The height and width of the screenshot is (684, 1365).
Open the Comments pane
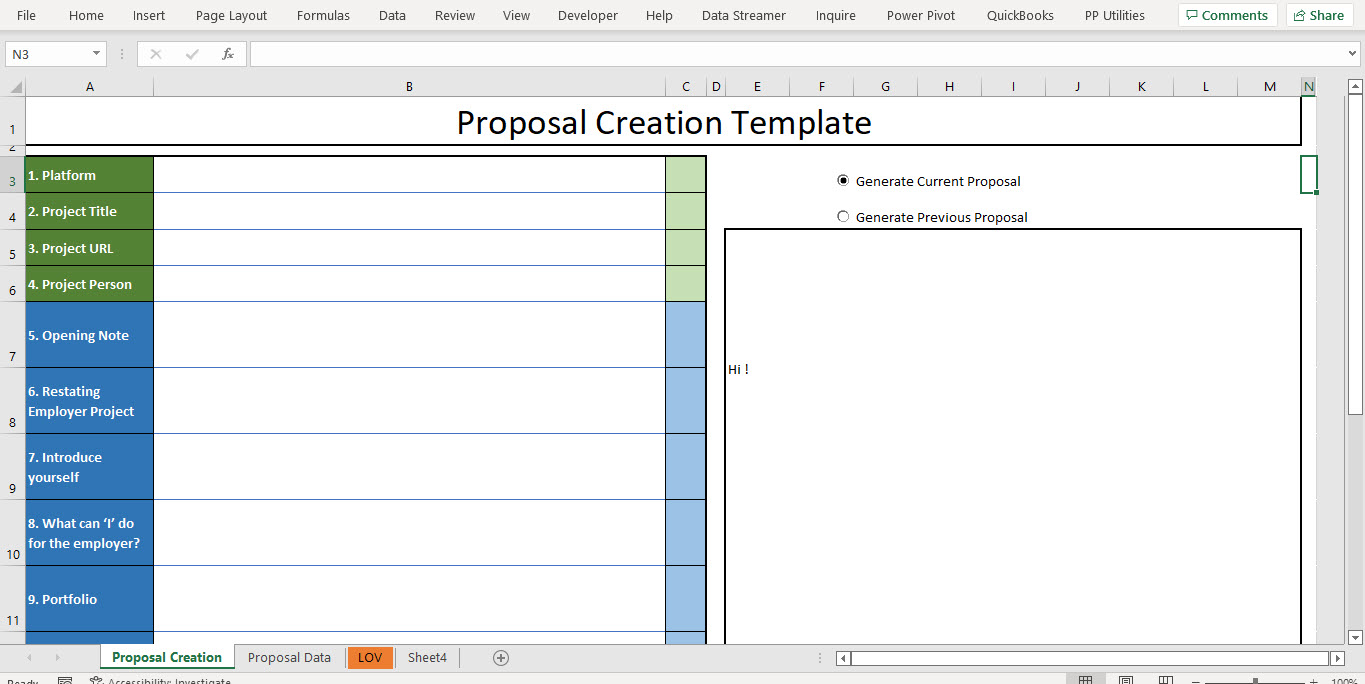(x=1227, y=15)
